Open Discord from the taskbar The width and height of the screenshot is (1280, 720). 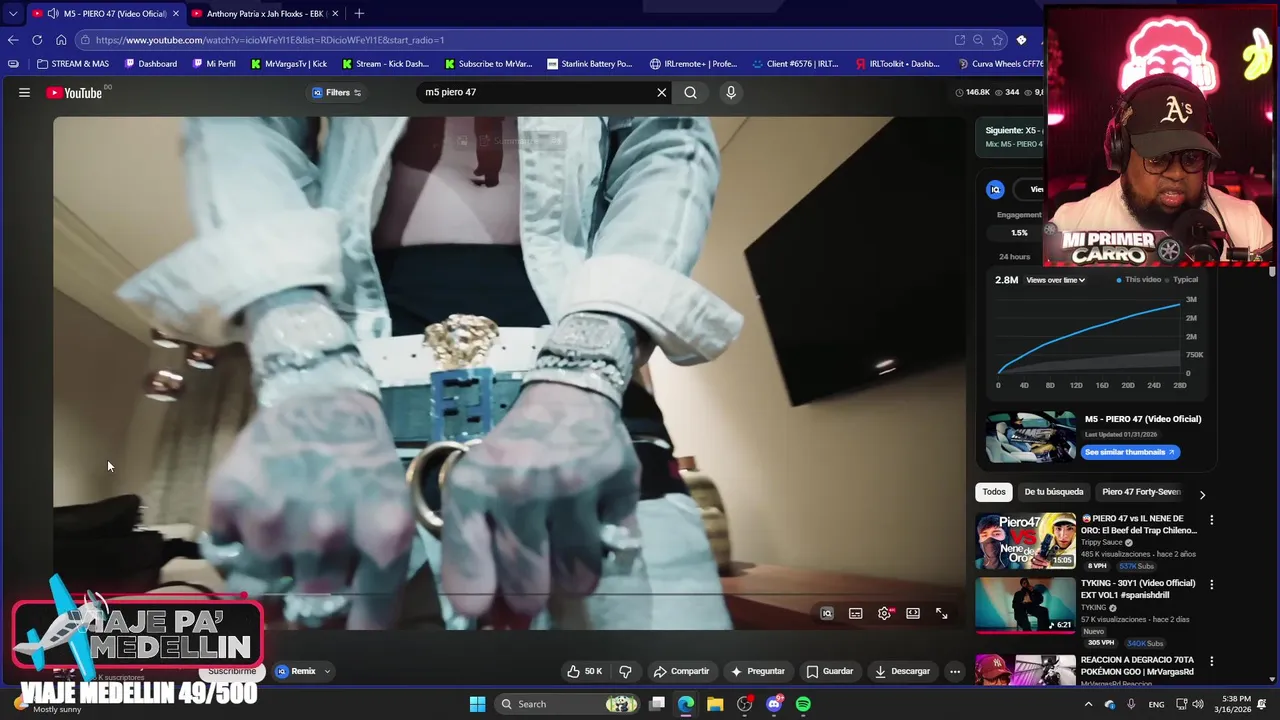click(774, 704)
